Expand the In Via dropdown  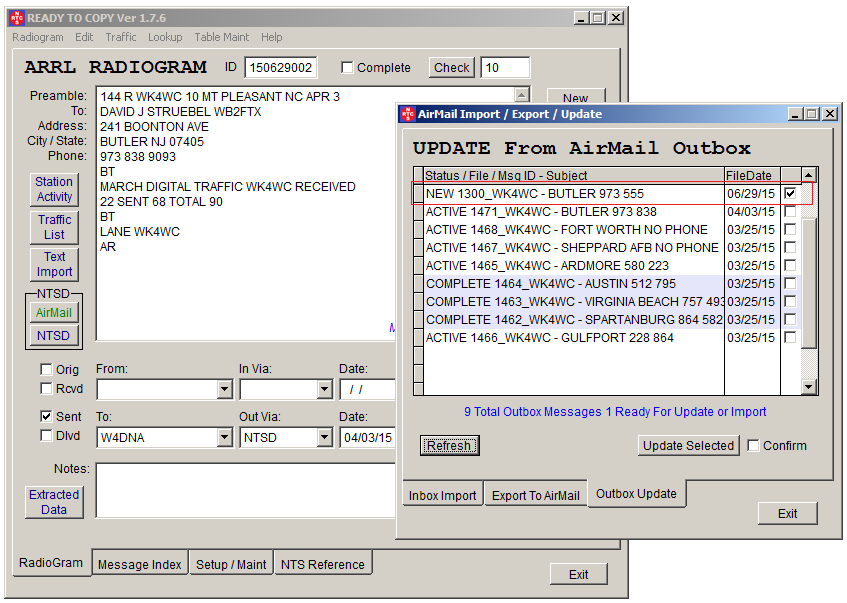click(324, 389)
